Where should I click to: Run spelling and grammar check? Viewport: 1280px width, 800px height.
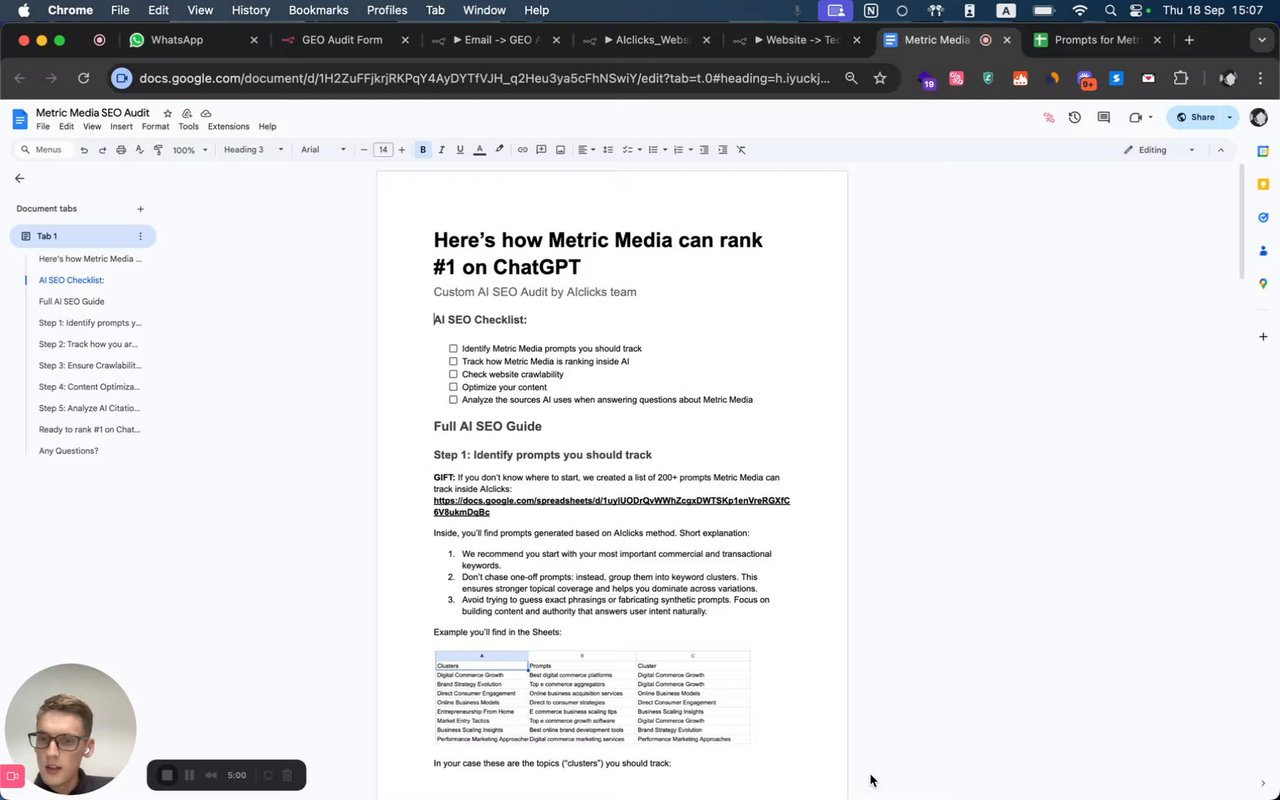[140, 150]
